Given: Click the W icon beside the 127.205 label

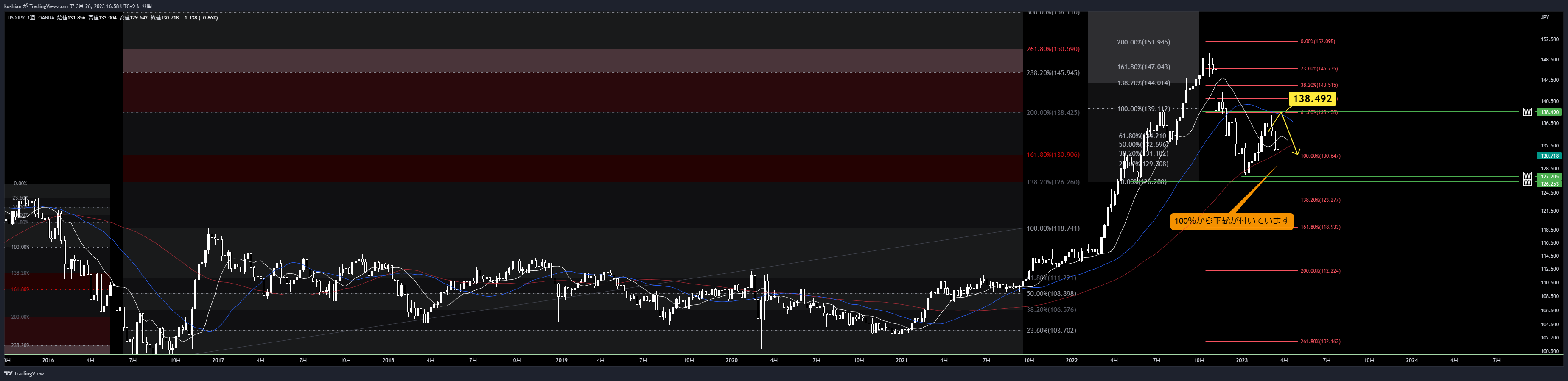Looking at the screenshot, I should point(1527,175).
